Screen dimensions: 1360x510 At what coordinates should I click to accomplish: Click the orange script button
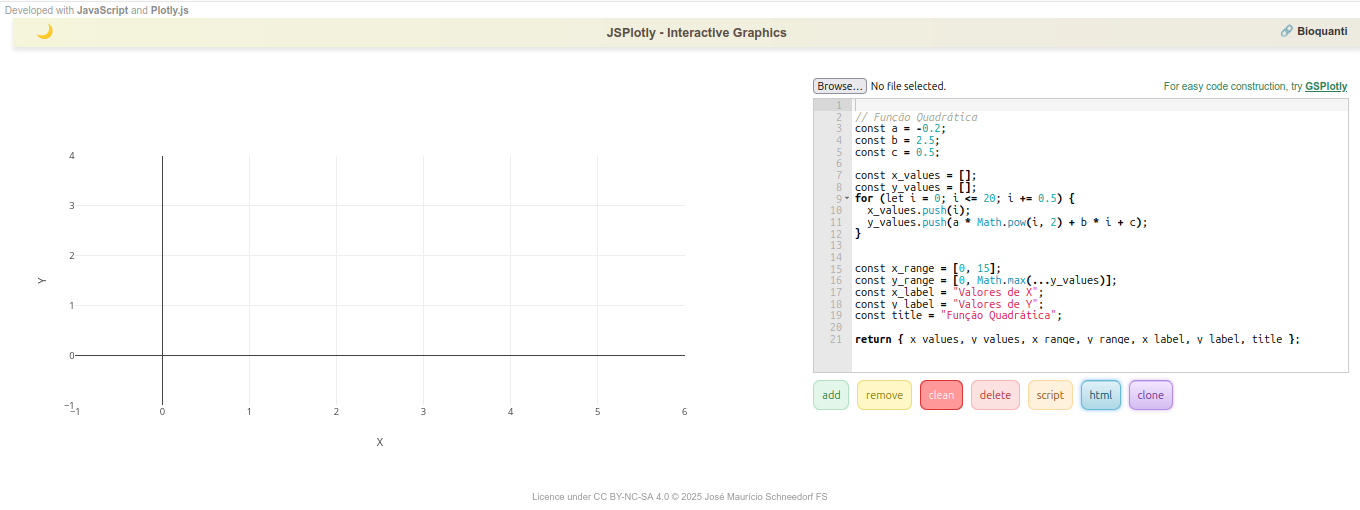pos(1050,395)
